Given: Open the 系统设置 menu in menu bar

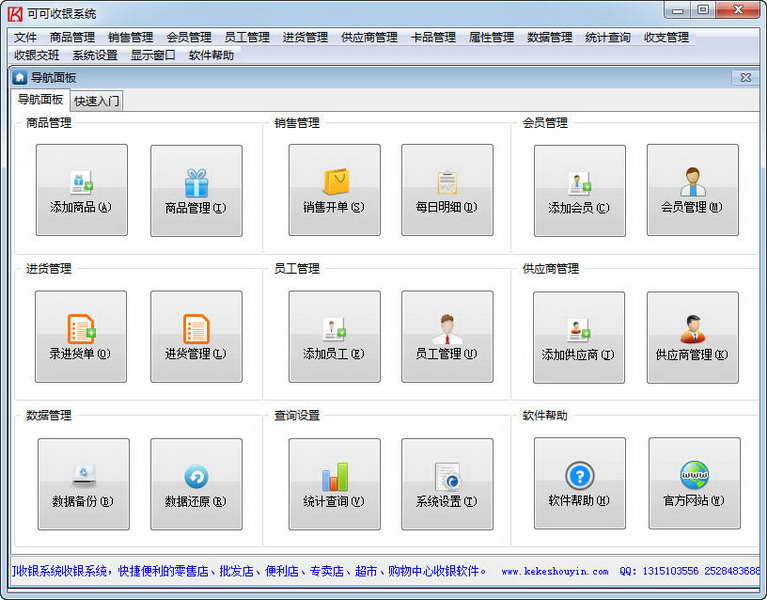Looking at the screenshot, I should coord(95,55).
